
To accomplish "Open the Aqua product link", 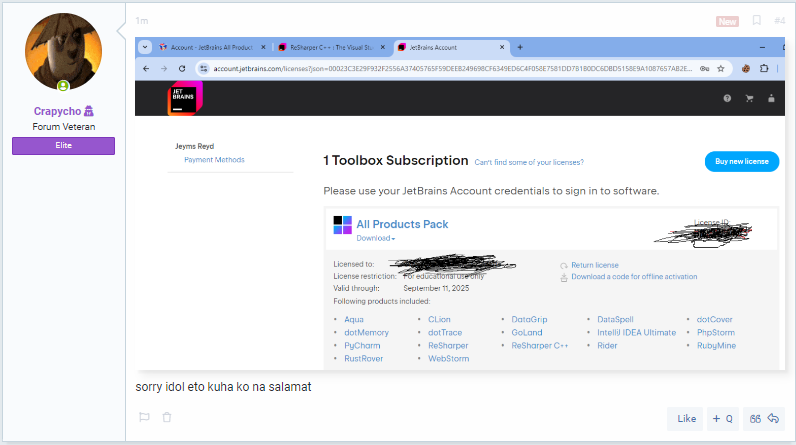I will pyautogui.click(x=354, y=320).
